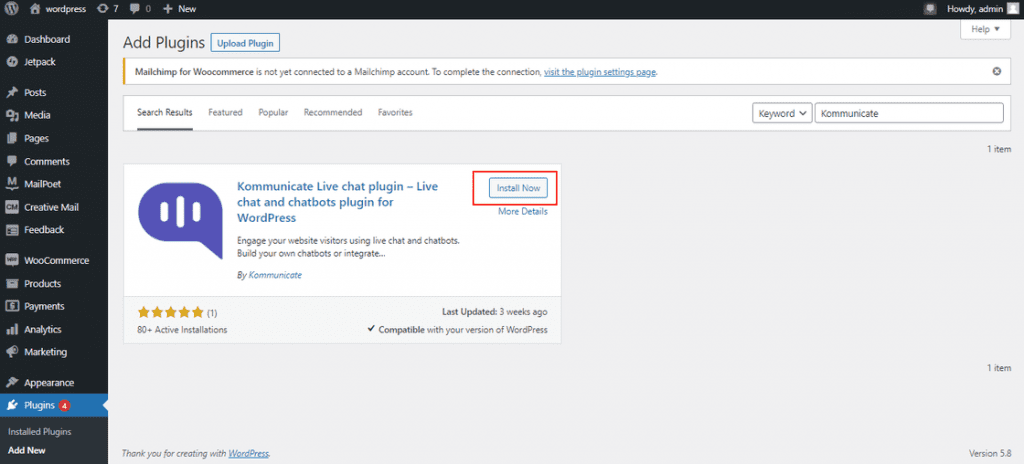
Task: Click the 80+ Active Installations text
Action: (182, 330)
